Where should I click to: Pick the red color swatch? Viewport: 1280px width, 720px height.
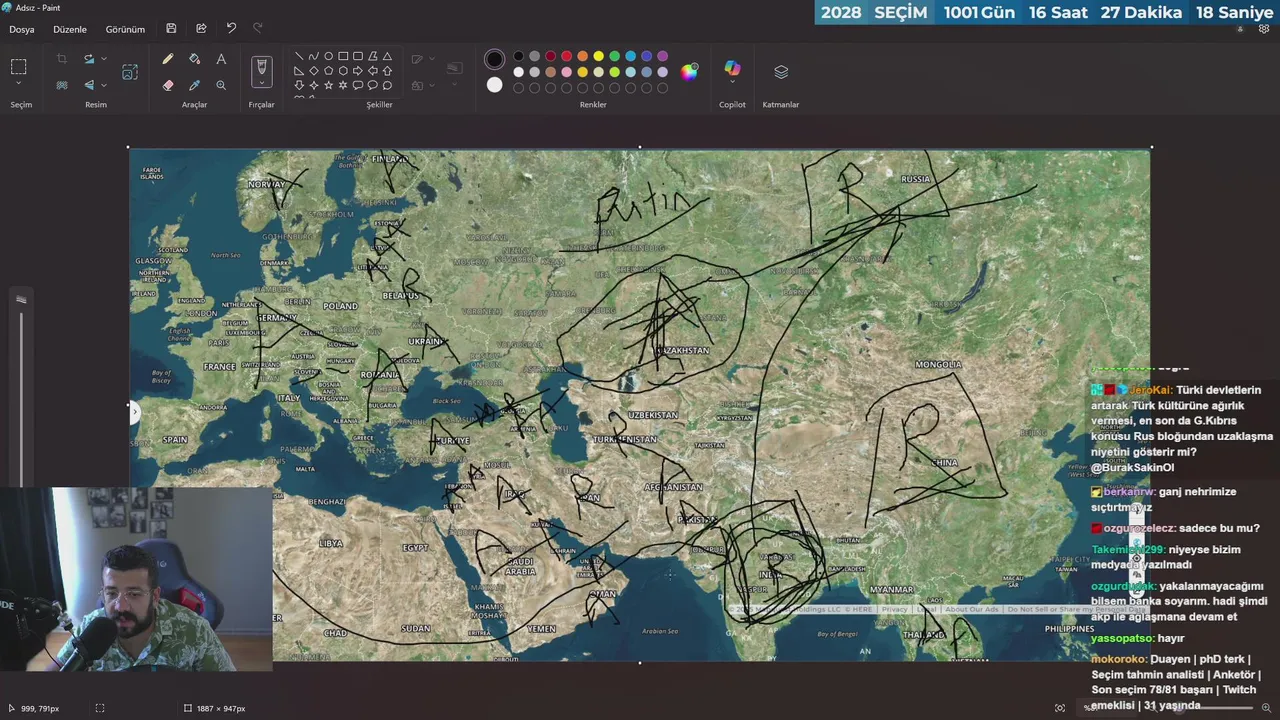coord(566,56)
